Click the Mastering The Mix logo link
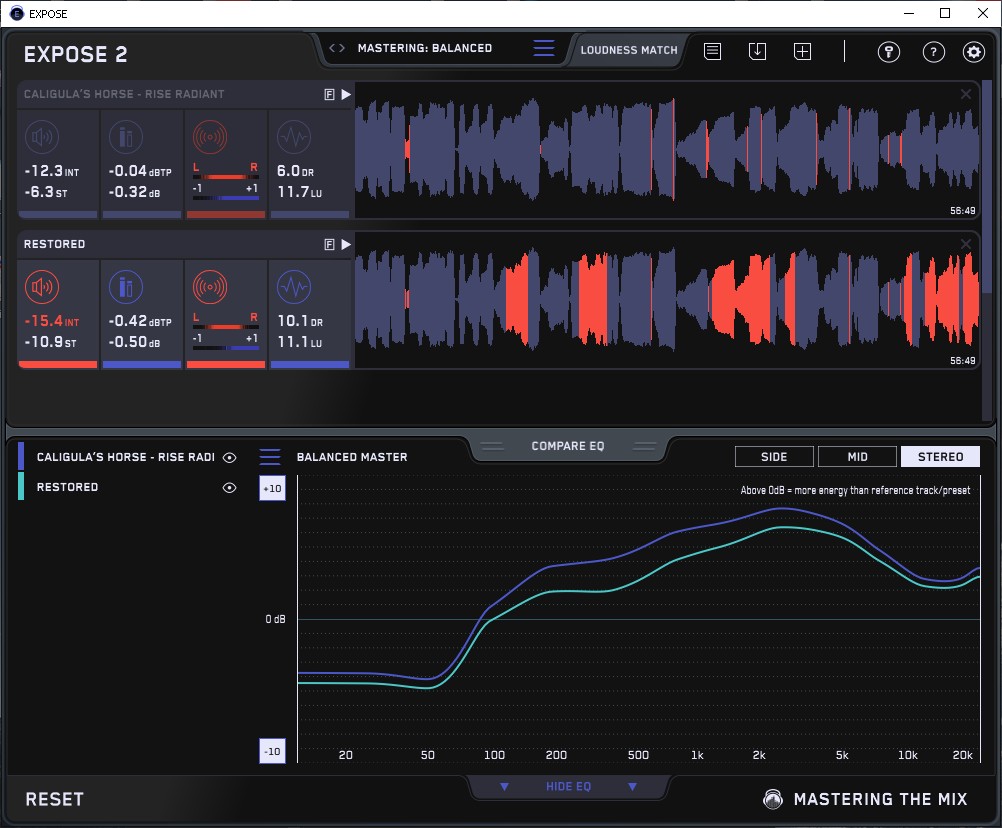This screenshot has height=828, width=1002. click(865, 799)
